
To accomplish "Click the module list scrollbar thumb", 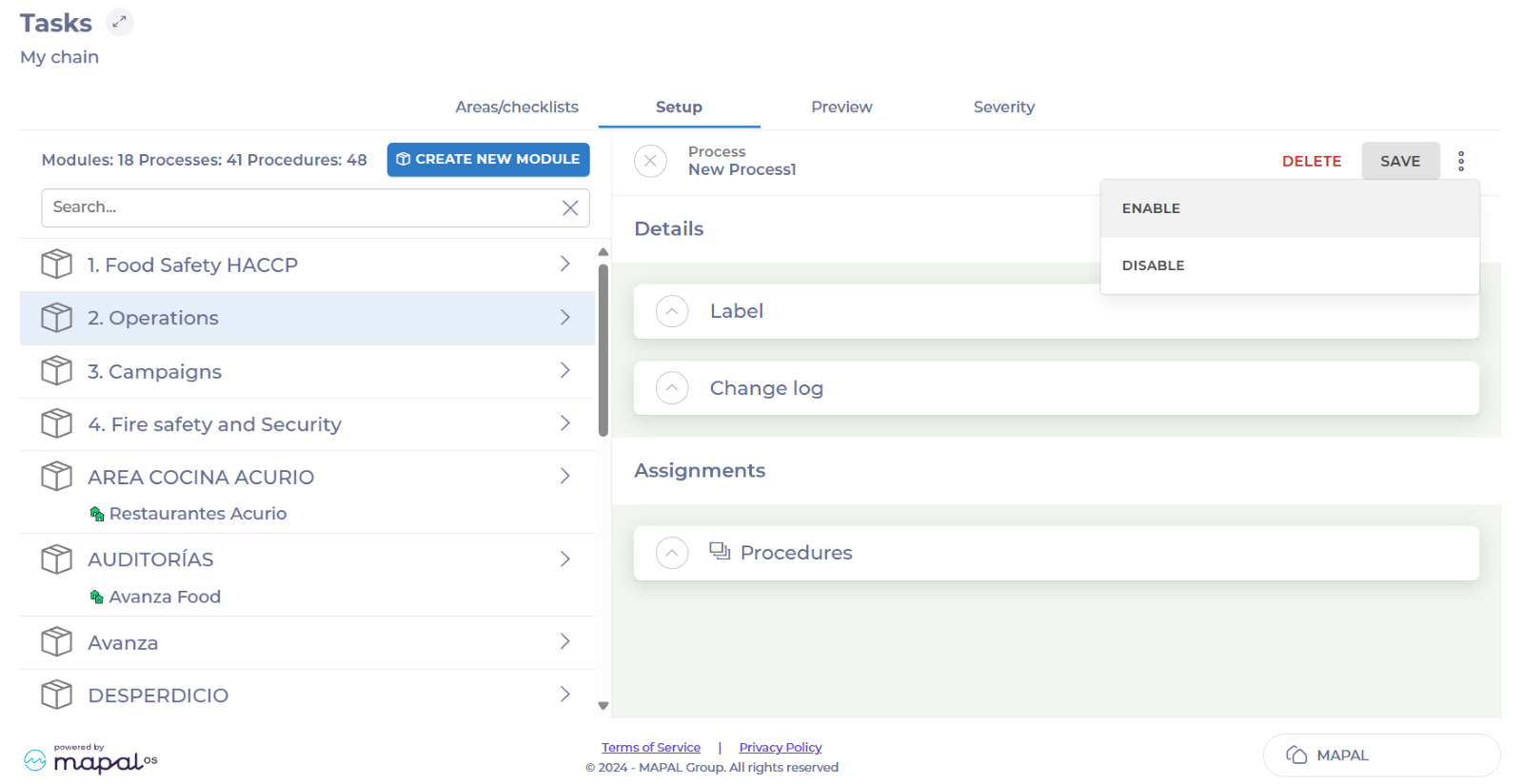I will [x=603, y=350].
